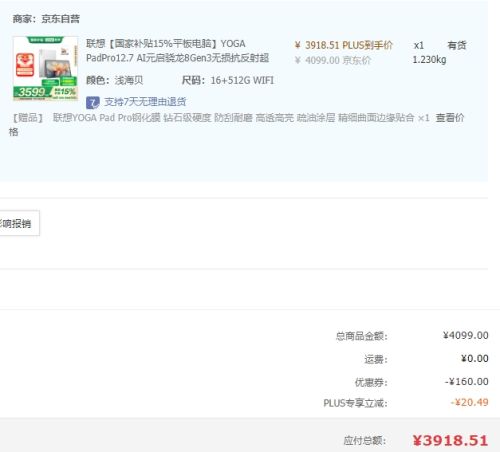Click the 运费 shipping fee ¥0.00
500x452 pixels.
pyautogui.click(x=475, y=359)
